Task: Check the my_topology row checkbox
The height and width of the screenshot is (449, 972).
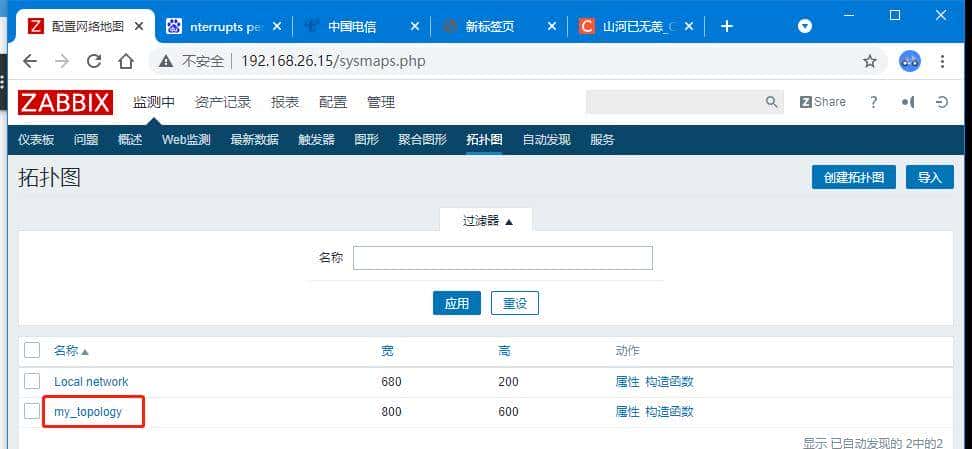Action: point(32,411)
